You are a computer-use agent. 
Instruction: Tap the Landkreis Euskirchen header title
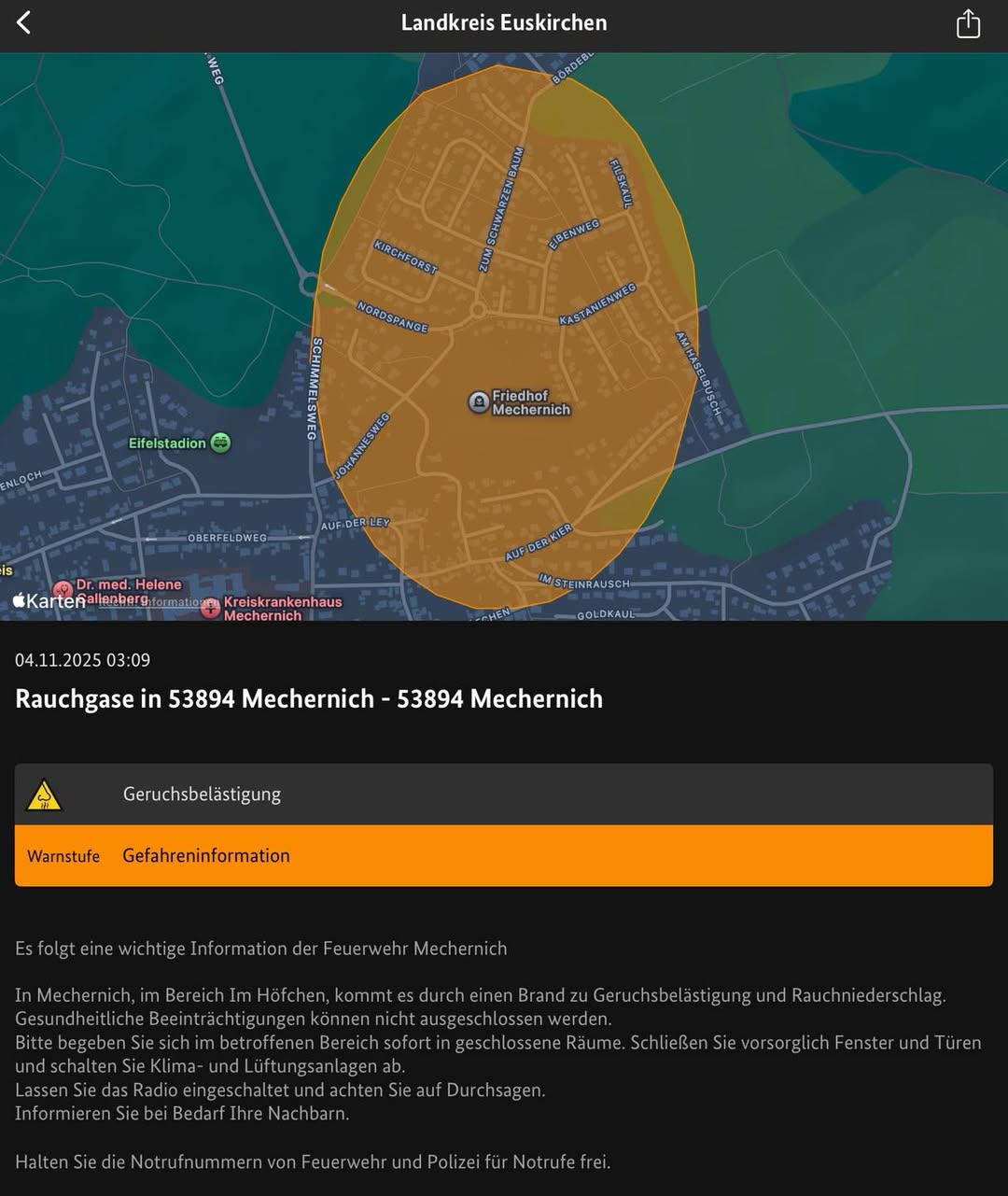tap(504, 23)
